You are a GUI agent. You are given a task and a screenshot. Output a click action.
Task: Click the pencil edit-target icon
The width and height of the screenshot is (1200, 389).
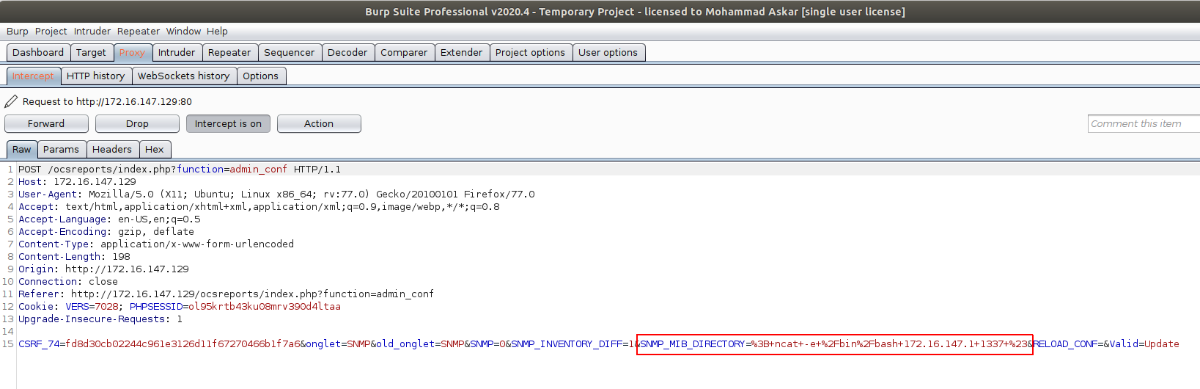click(x=11, y=101)
